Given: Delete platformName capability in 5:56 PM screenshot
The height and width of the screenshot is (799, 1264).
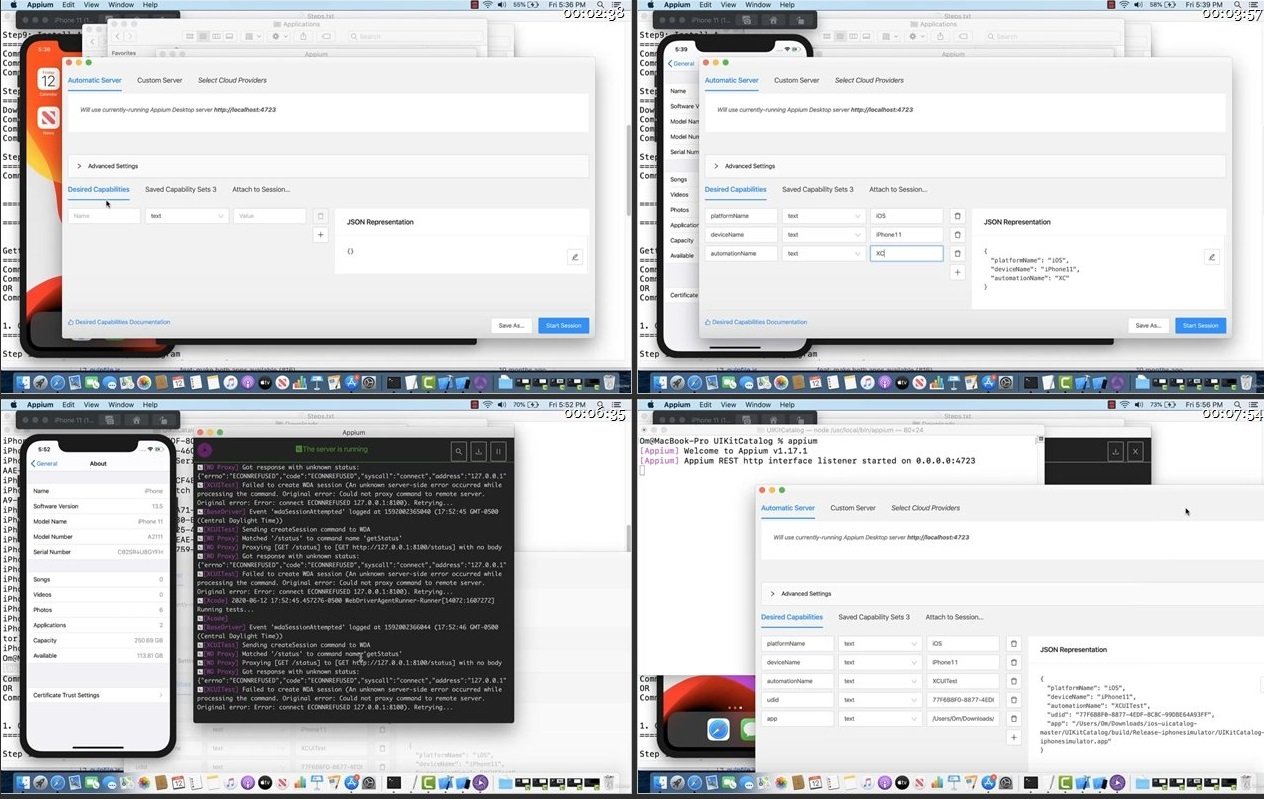Looking at the screenshot, I should click(x=1013, y=644).
